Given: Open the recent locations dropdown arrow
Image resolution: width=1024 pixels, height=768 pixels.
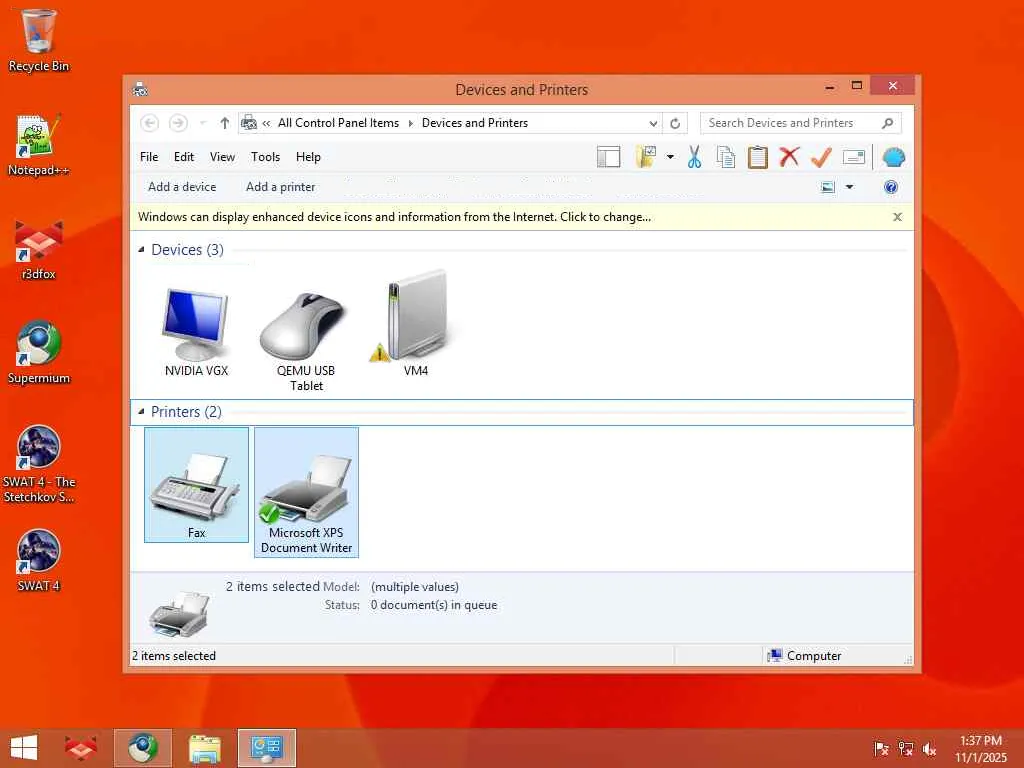Looking at the screenshot, I should tap(202, 123).
